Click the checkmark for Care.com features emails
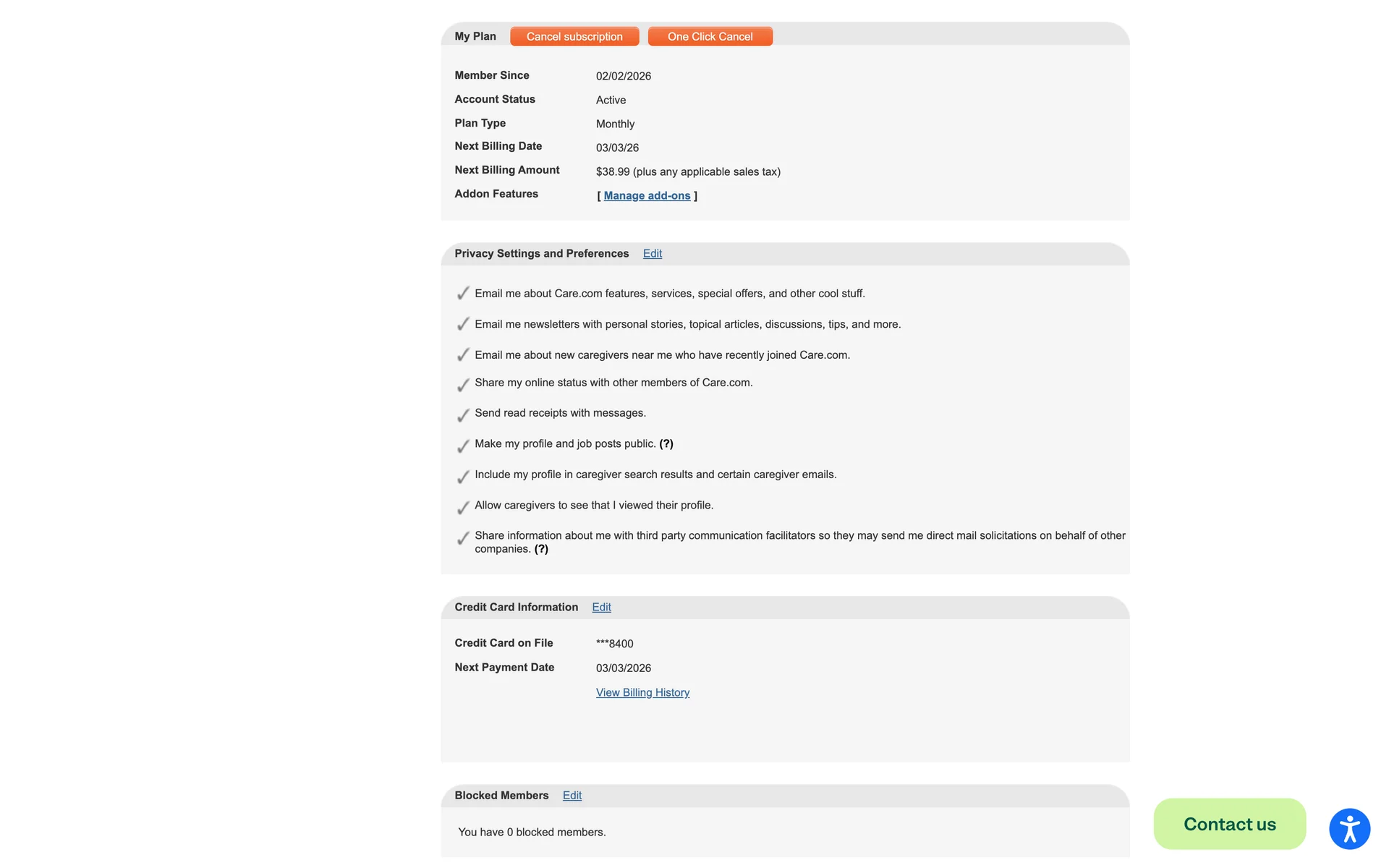Screen dimensions: 1389x868 [463, 293]
